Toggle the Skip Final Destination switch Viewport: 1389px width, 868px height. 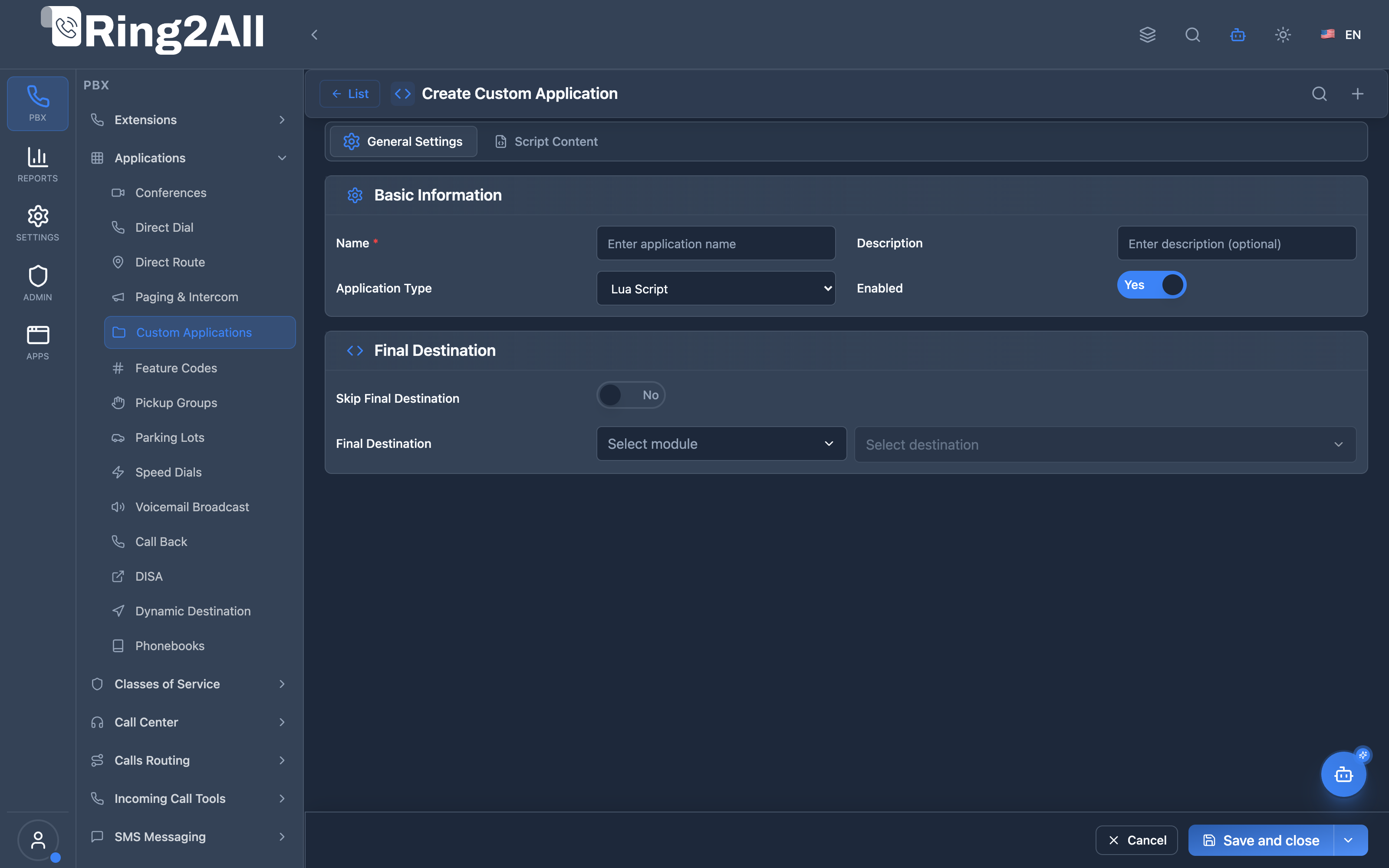click(630, 395)
